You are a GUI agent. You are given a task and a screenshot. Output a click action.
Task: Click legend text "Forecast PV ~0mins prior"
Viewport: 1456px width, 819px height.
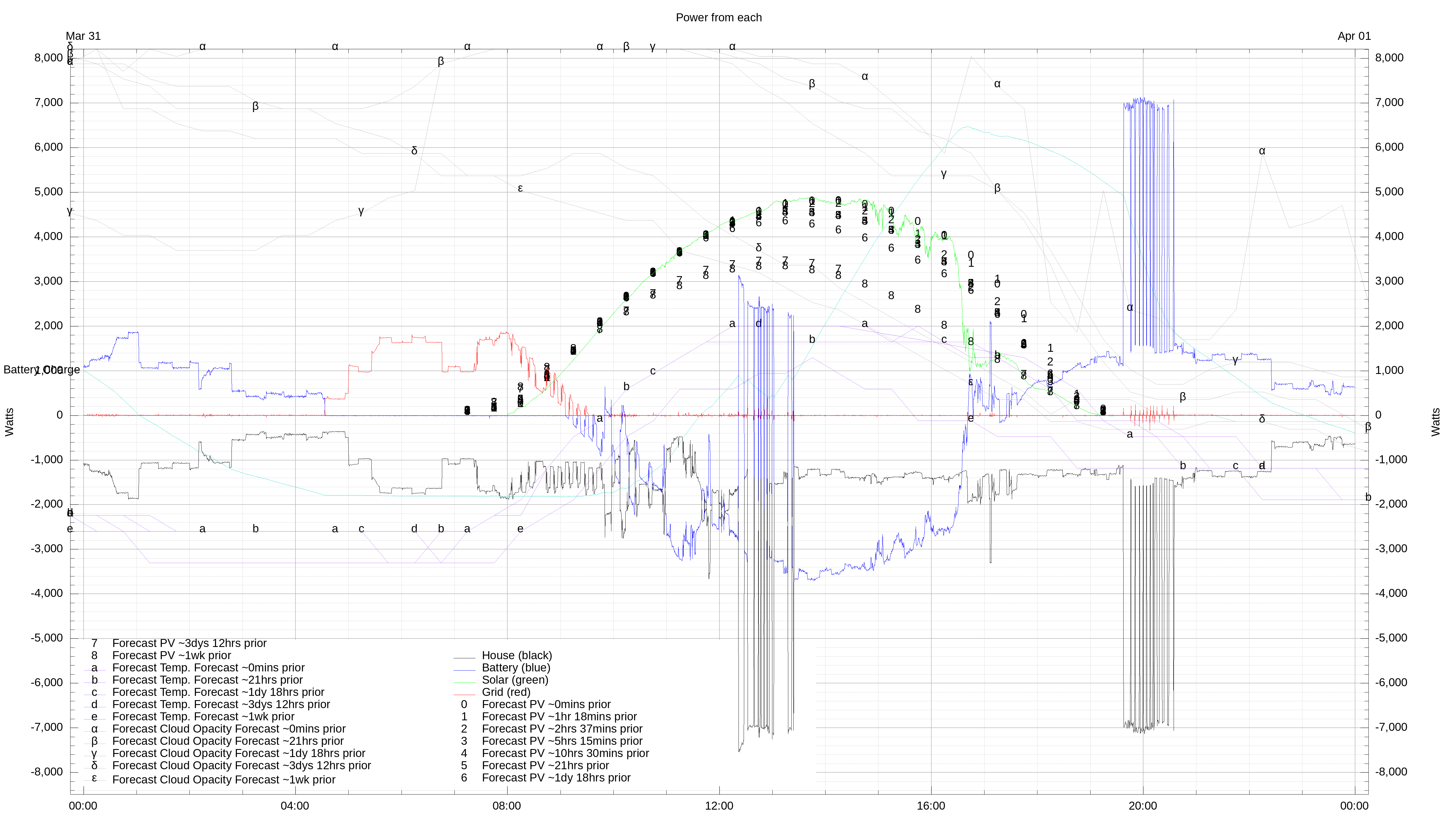(x=546, y=704)
